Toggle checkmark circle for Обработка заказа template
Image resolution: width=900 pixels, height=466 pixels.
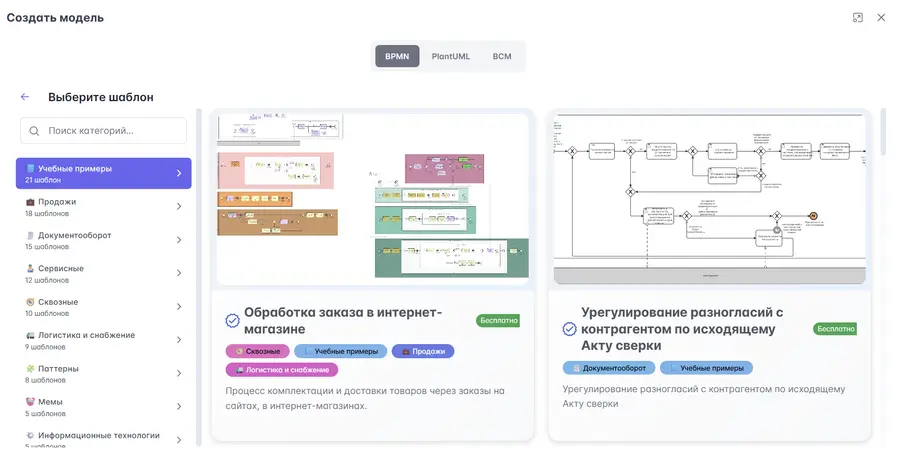[x=232, y=321]
